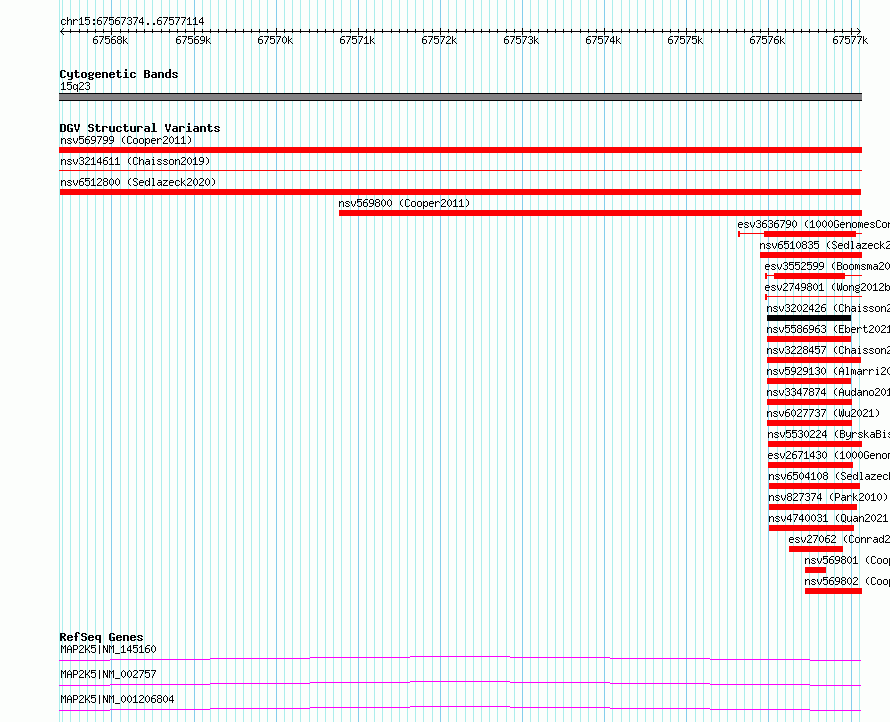
Task: Click the short red bar under nsv569801
Action: [x=815, y=570]
